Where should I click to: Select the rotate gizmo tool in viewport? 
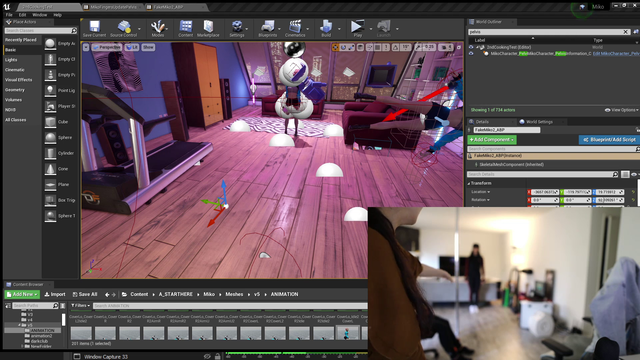[343, 47]
